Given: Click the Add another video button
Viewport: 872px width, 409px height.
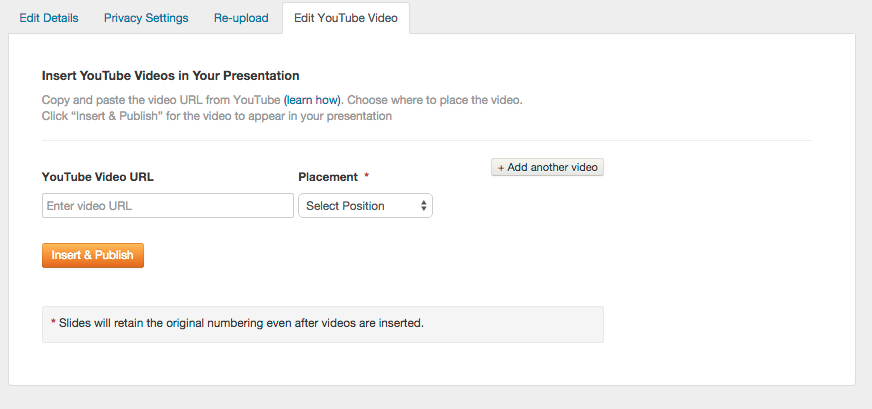Looking at the screenshot, I should click(x=547, y=167).
